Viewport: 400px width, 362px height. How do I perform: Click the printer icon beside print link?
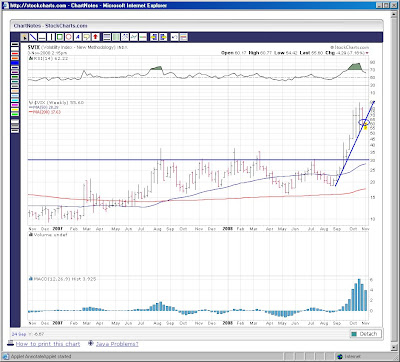point(10,343)
